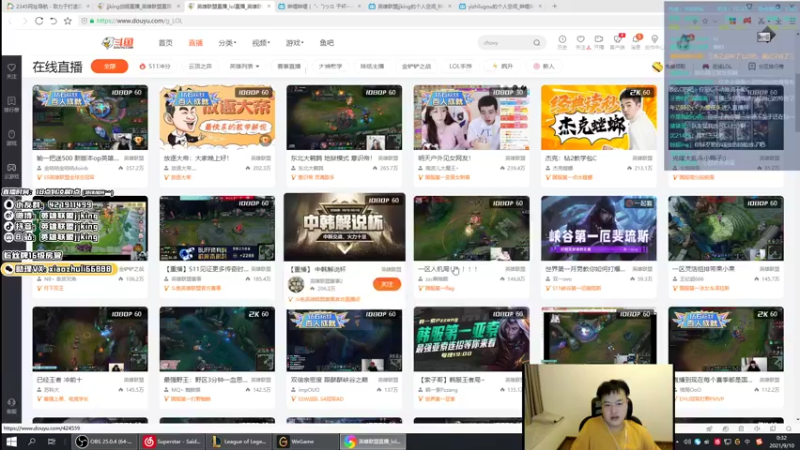Viewport: 800px width, 450px height.
Task: Open the 杰克螳螂 stream thumbnail
Action: (599, 117)
